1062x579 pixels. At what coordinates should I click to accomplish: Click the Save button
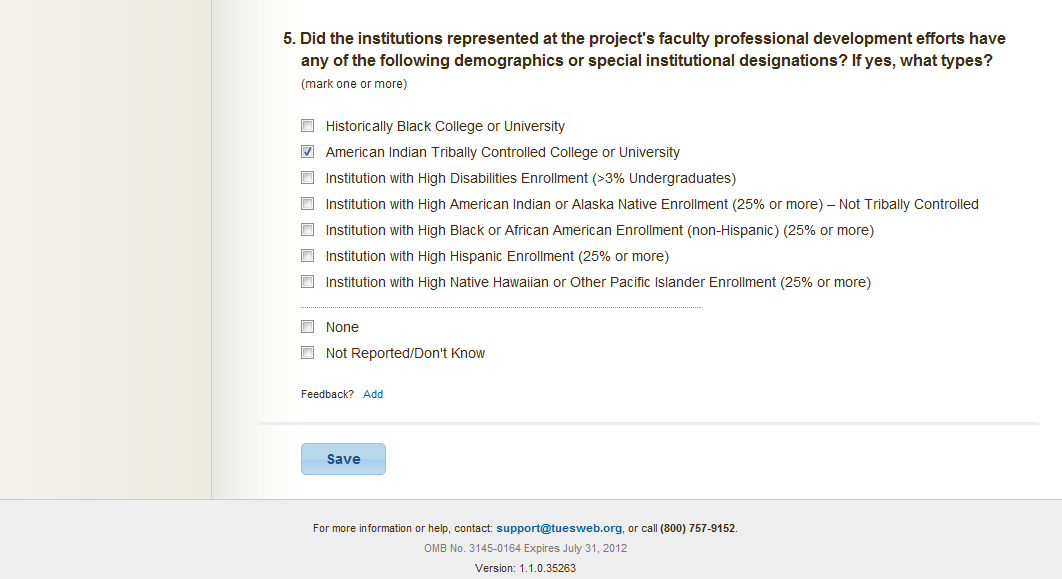343,459
